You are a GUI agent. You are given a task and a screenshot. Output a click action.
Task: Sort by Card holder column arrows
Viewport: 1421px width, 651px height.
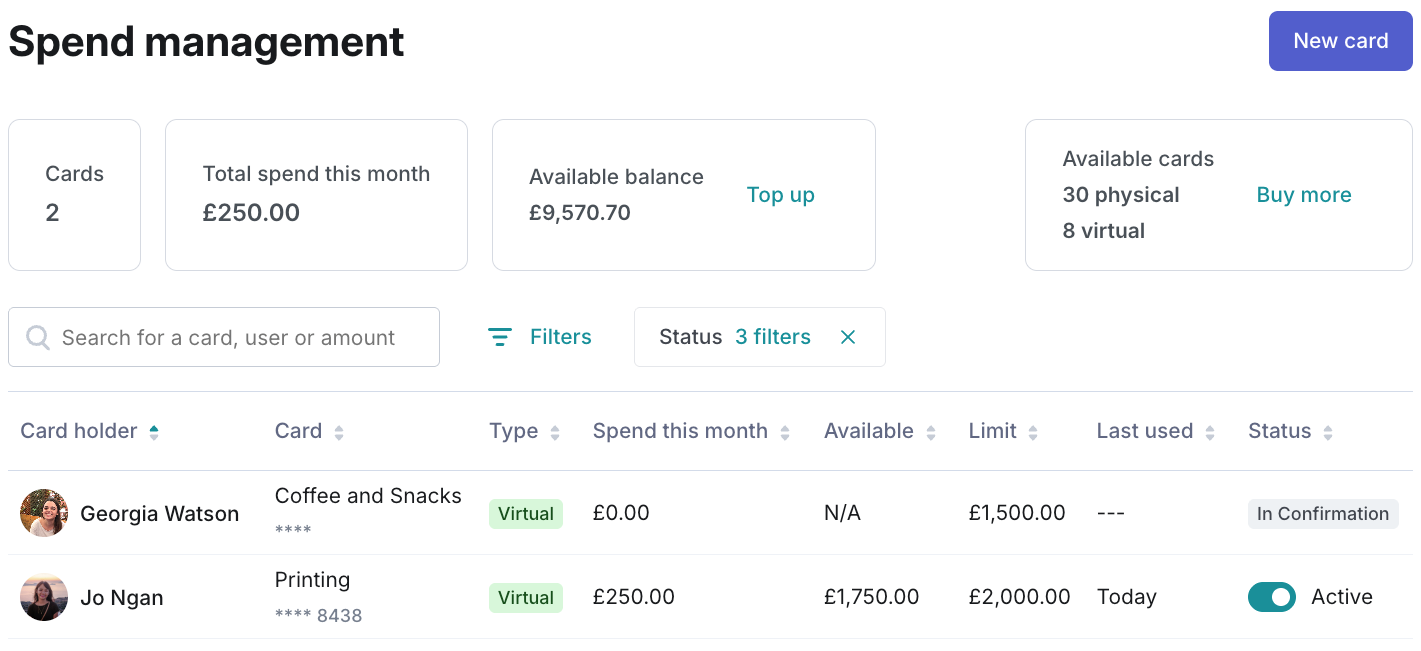[154, 432]
